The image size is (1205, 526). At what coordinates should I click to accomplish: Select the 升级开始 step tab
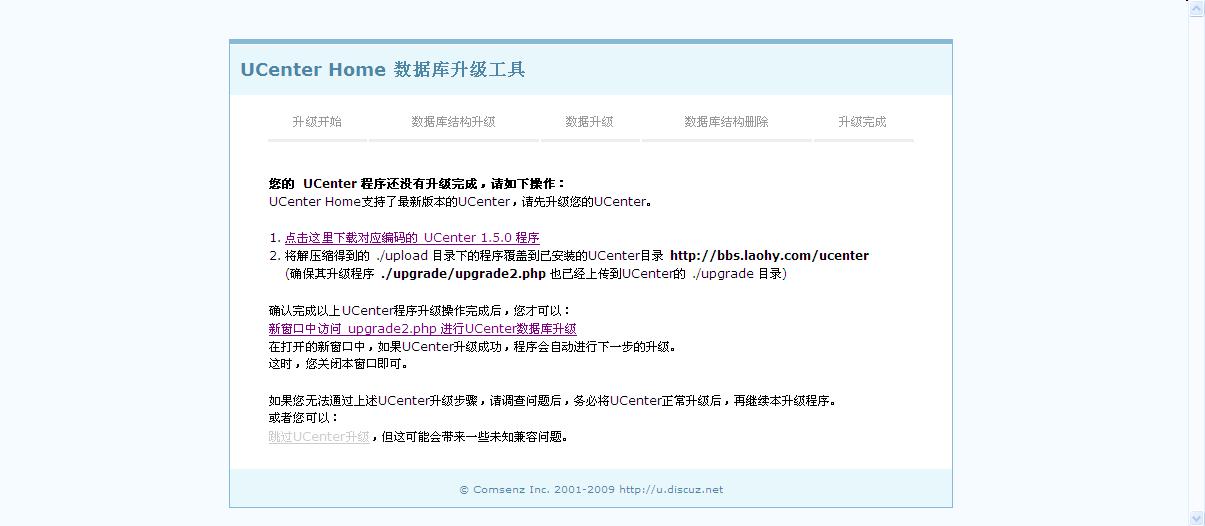pyautogui.click(x=317, y=122)
